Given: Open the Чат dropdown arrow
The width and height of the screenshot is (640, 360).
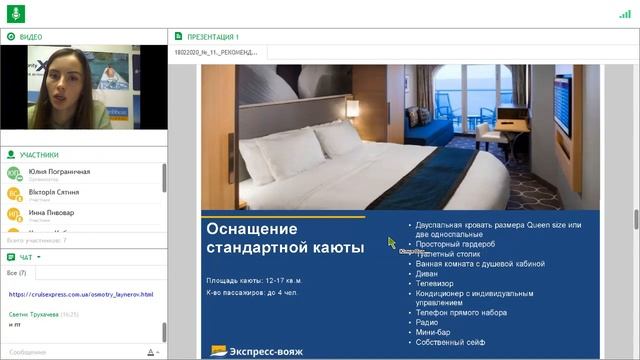Looking at the screenshot, I should click(39, 257).
